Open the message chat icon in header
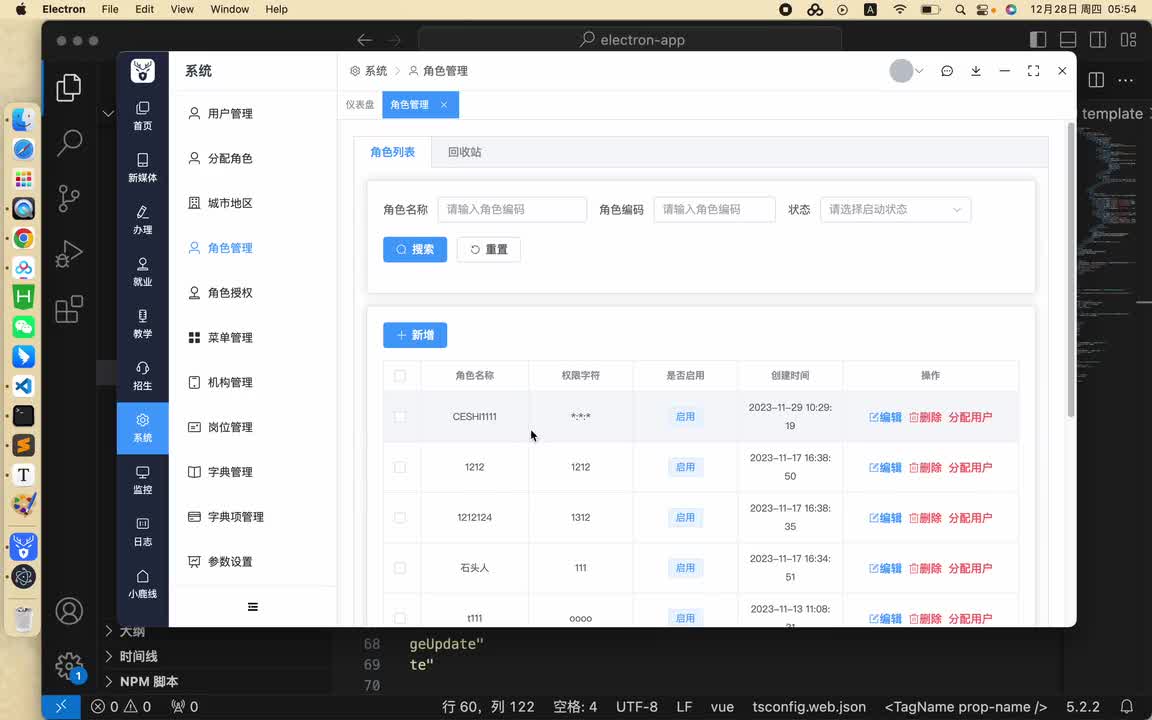 947,71
